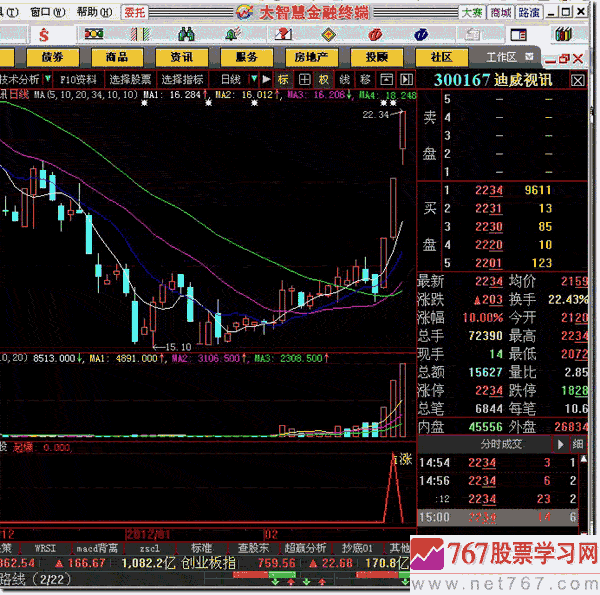
Task: Select the 查股东 indicator tab
Action: tap(253, 549)
